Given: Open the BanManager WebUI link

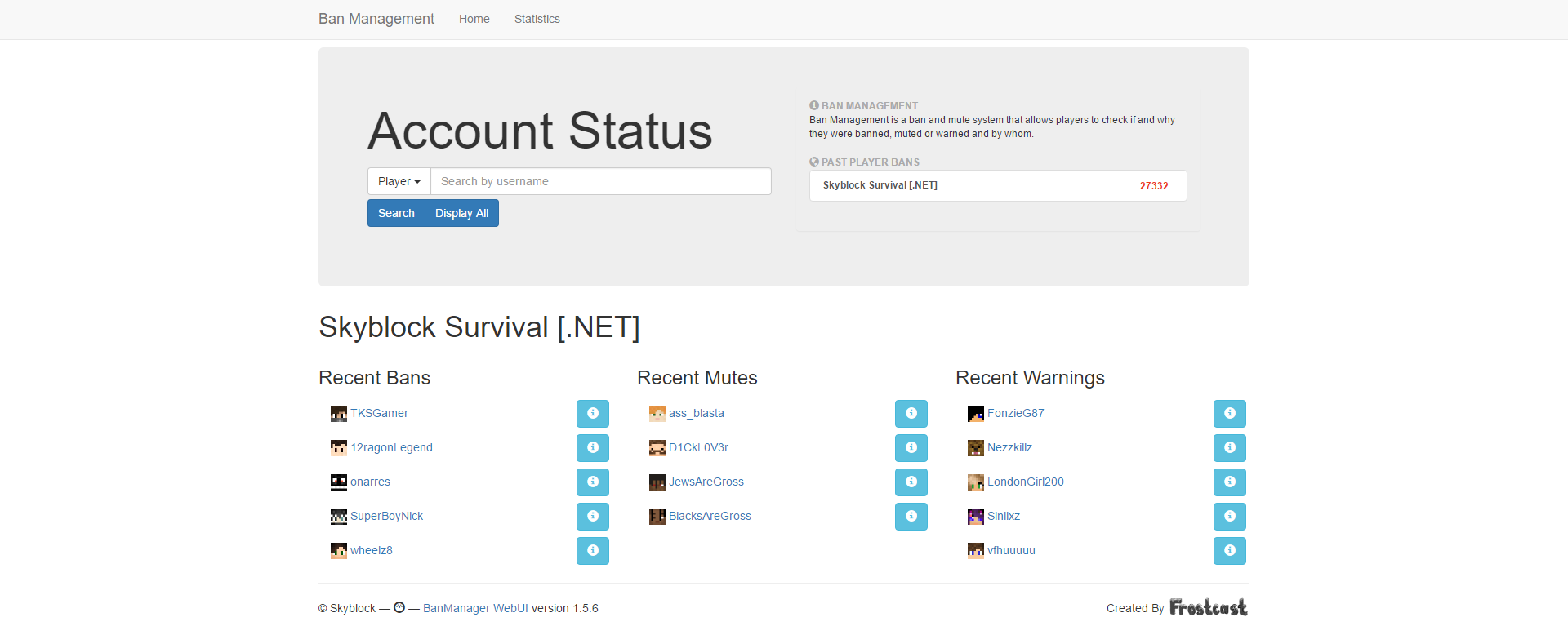Looking at the screenshot, I should pos(475,608).
